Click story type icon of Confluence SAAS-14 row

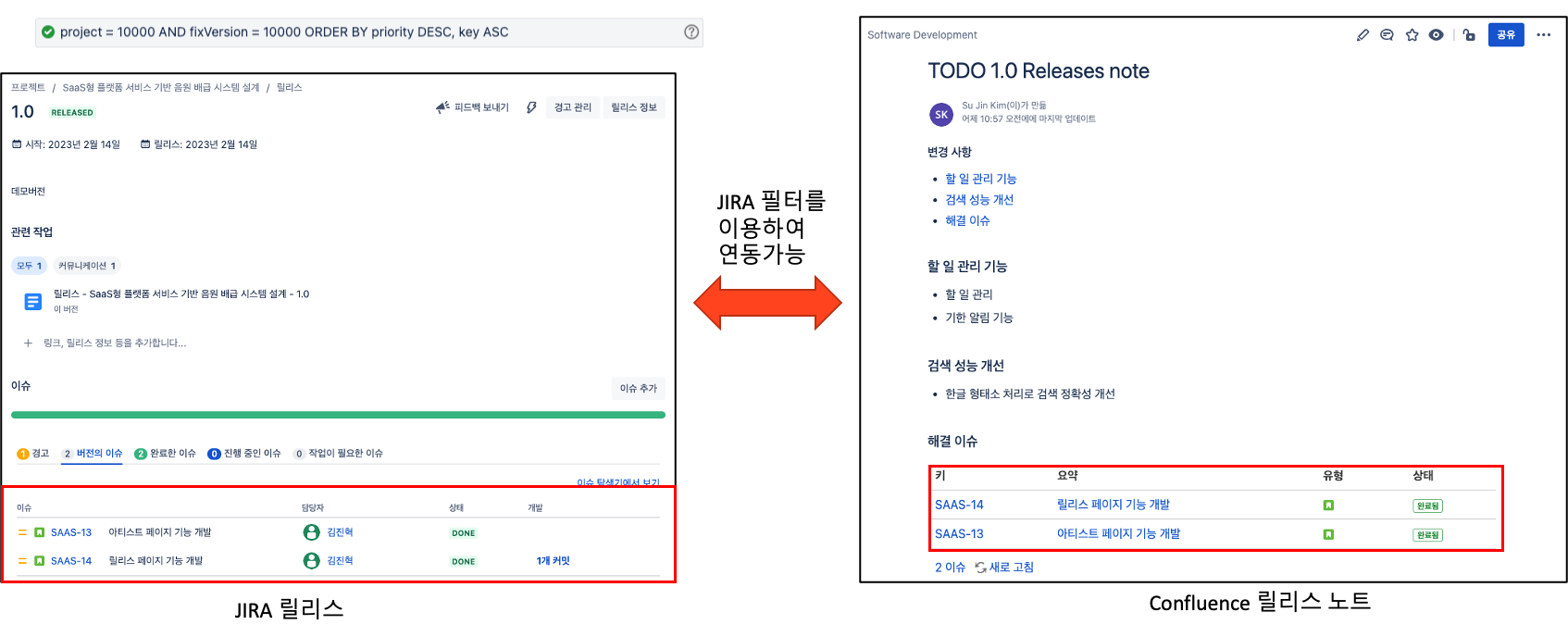tap(1328, 506)
